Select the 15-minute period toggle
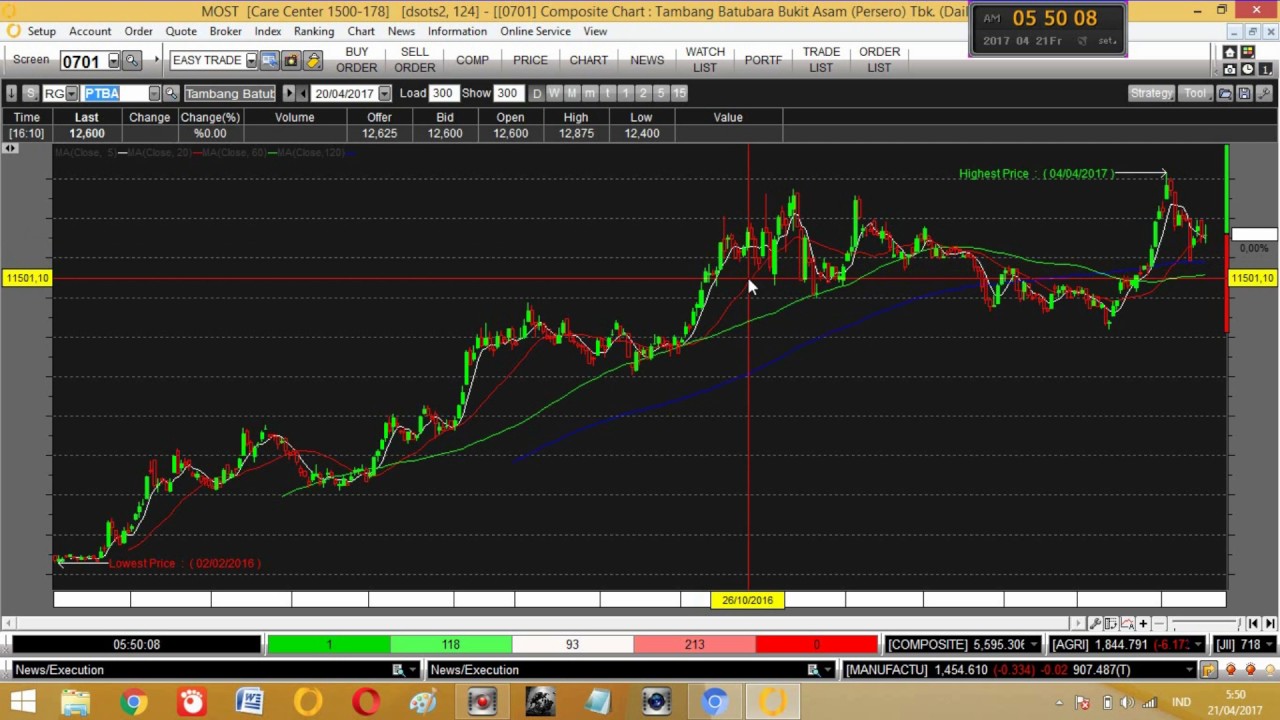 click(x=679, y=93)
